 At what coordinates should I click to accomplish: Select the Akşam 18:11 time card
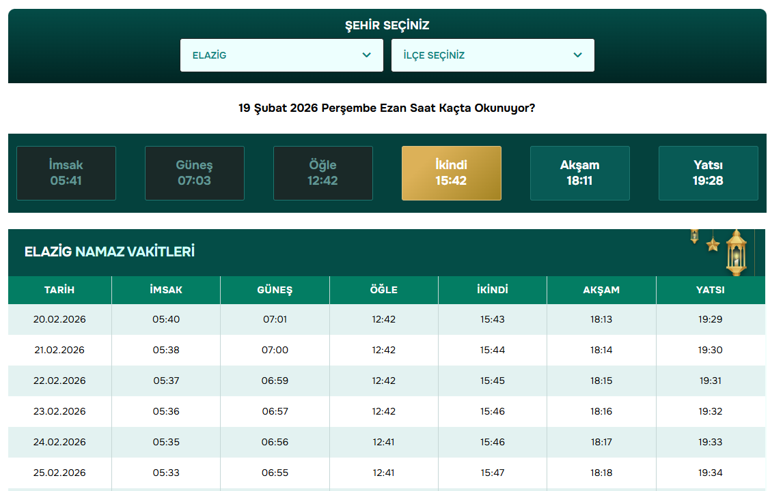580,173
